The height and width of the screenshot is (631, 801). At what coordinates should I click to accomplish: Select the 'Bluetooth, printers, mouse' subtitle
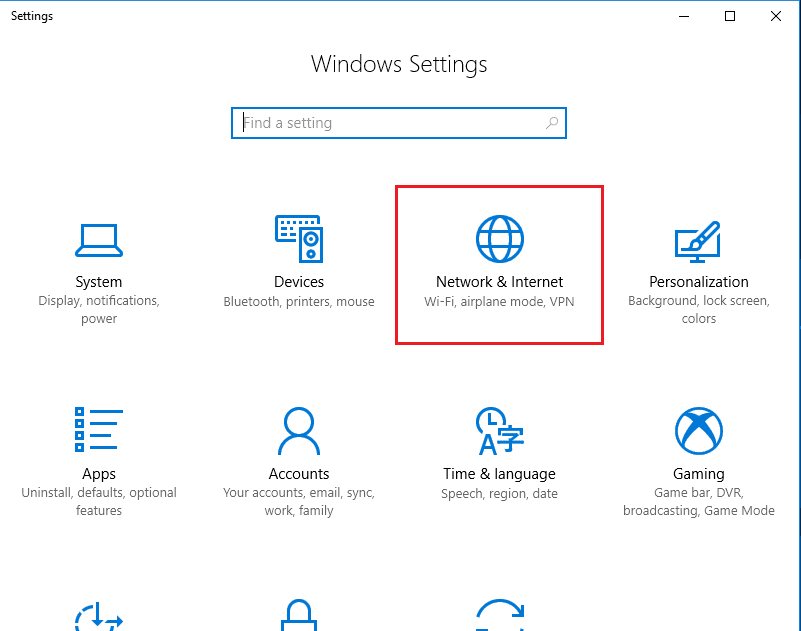click(x=298, y=301)
